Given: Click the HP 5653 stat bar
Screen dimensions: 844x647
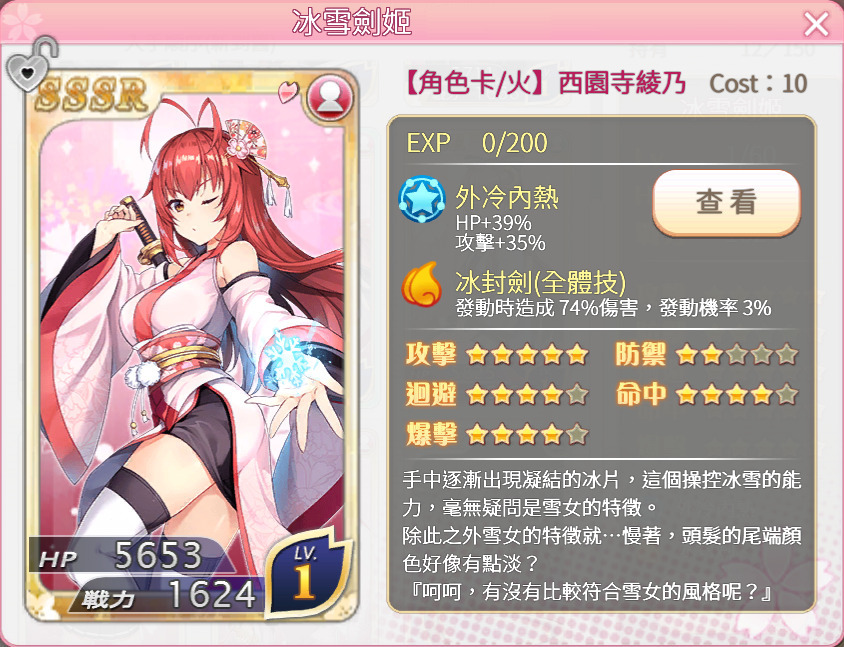Looking at the screenshot, I should [131, 555].
